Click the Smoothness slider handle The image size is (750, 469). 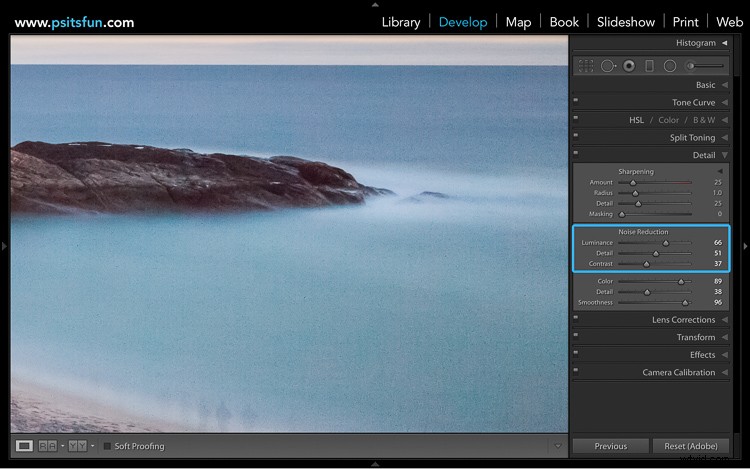pyautogui.click(x=685, y=303)
